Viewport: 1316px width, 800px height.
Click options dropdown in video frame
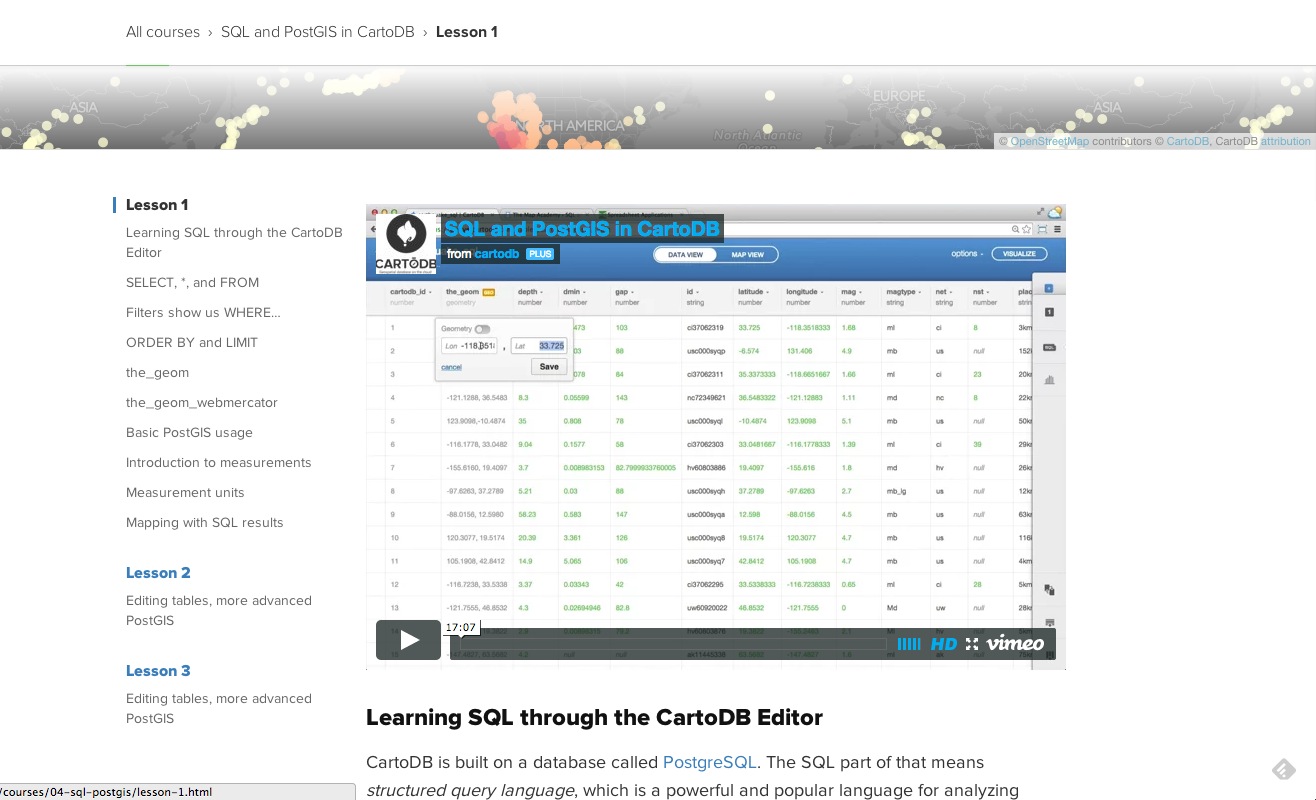click(x=966, y=254)
